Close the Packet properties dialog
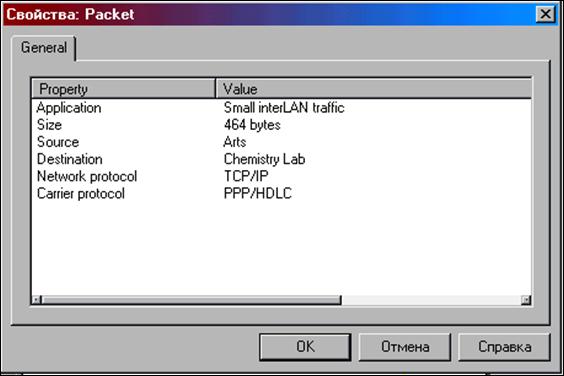This screenshot has height=376, width=564. (x=545, y=14)
